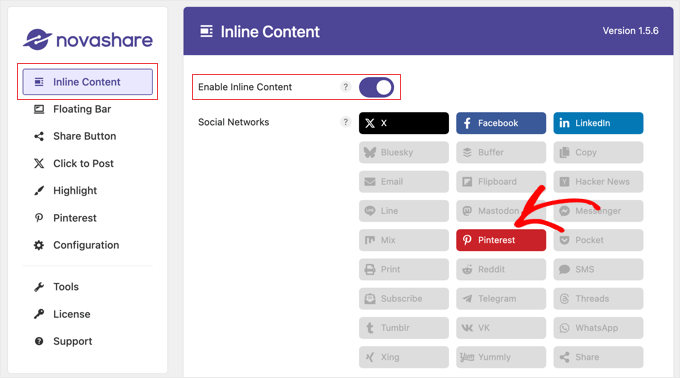Click help icon beside Enable Inline Content
The image size is (680, 378).
tap(345, 87)
